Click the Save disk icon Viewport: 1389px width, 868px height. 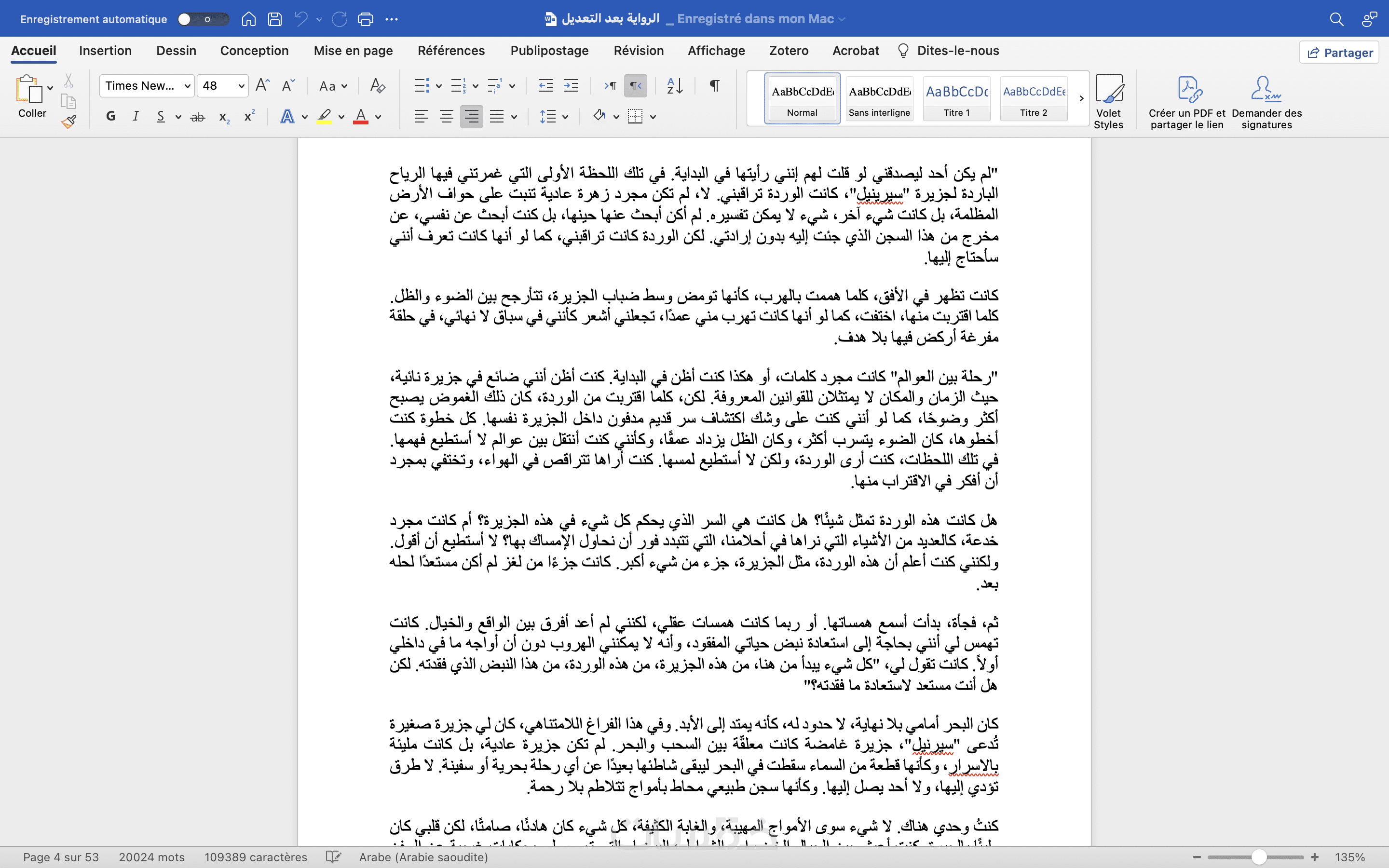click(275, 19)
